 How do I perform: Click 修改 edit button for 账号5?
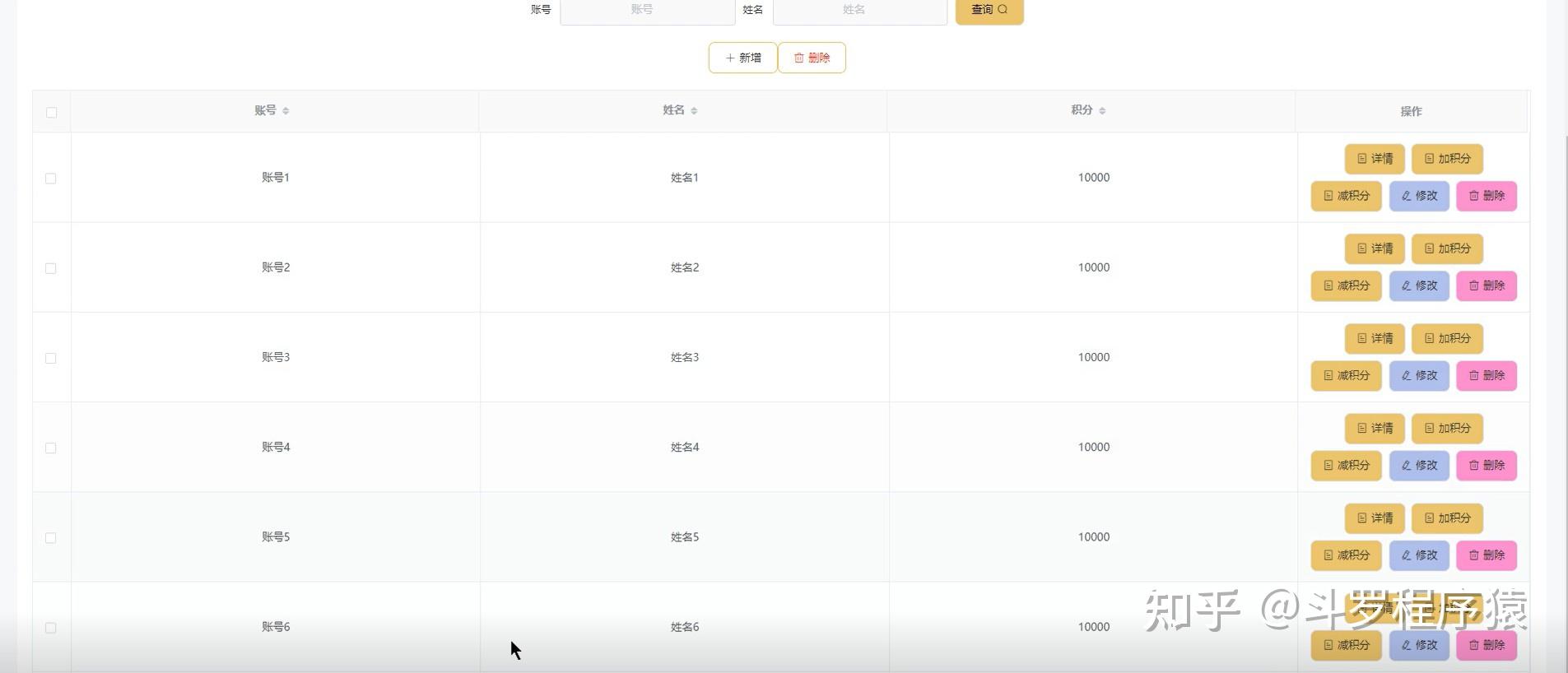pos(1419,555)
